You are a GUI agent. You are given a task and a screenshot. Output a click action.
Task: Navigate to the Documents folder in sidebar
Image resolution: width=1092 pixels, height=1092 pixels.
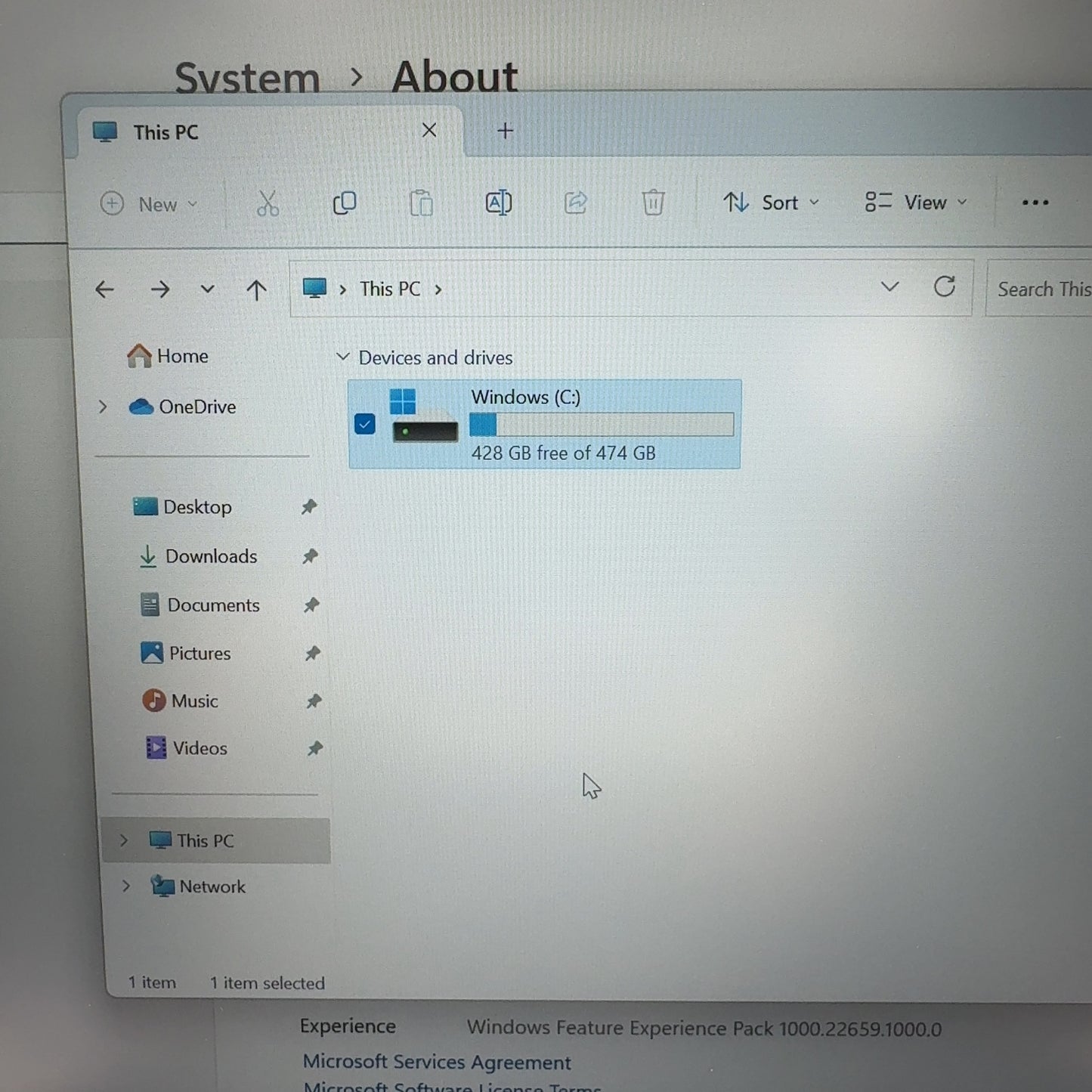(x=212, y=605)
